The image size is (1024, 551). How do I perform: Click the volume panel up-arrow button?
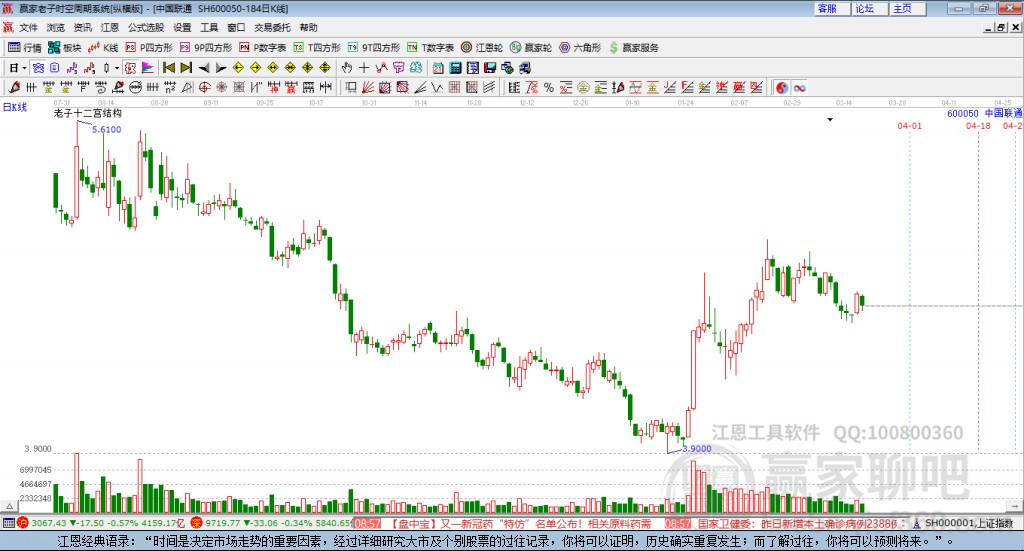click(x=9, y=506)
